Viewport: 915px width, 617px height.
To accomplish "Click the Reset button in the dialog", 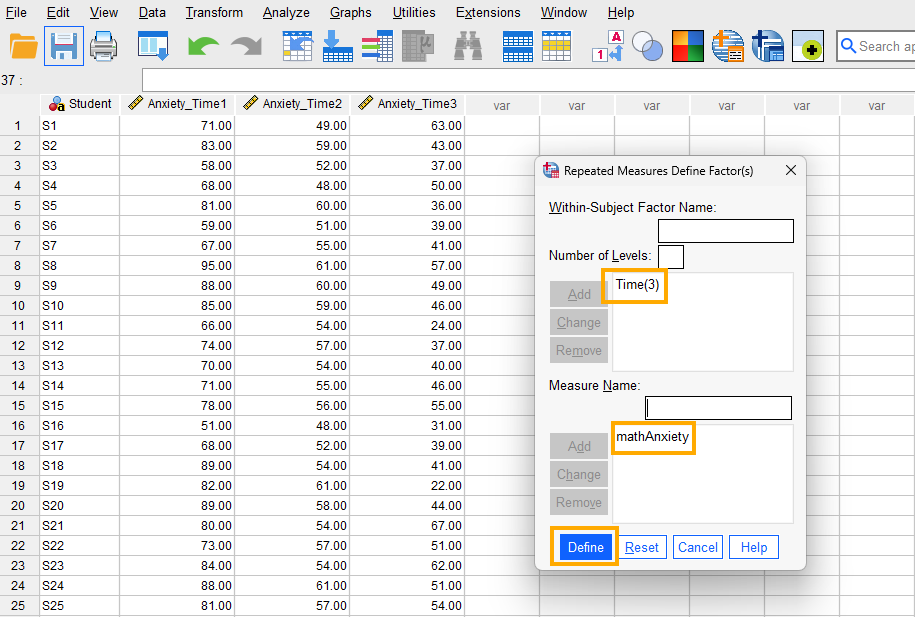I will (x=641, y=546).
